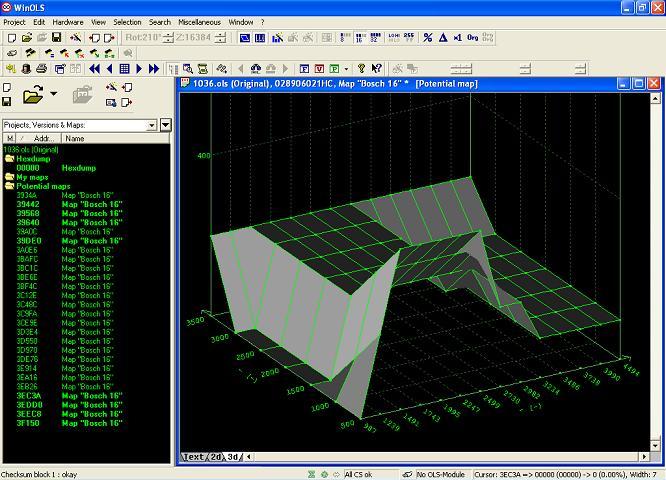Toggle the 255 FF number format button
Image resolution: width=666 pixels, height=480 pixels.
click(409, 37)
